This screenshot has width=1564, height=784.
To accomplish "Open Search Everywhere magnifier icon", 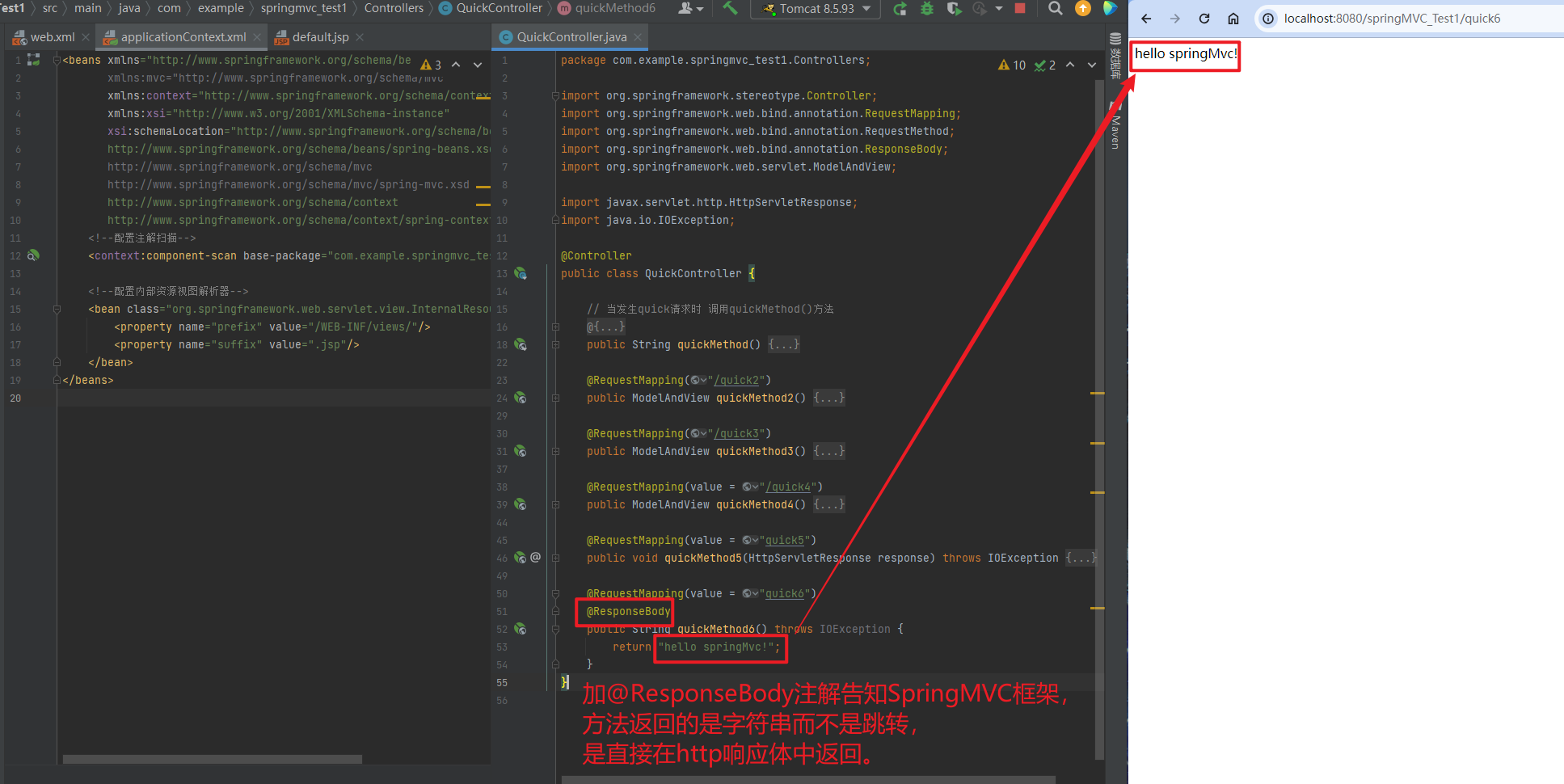I will tap(1055, 9).
